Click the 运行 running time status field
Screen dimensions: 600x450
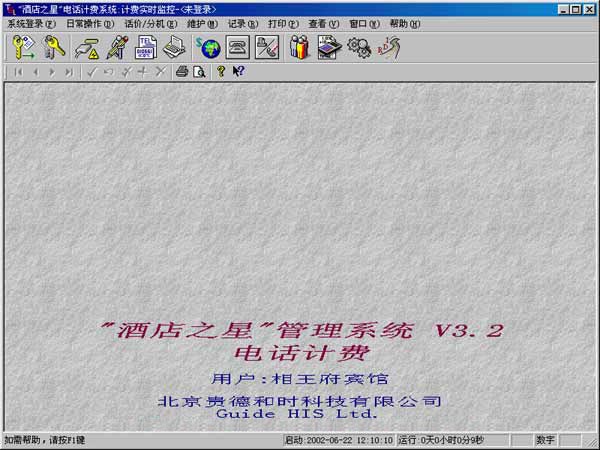pos(453,440)
